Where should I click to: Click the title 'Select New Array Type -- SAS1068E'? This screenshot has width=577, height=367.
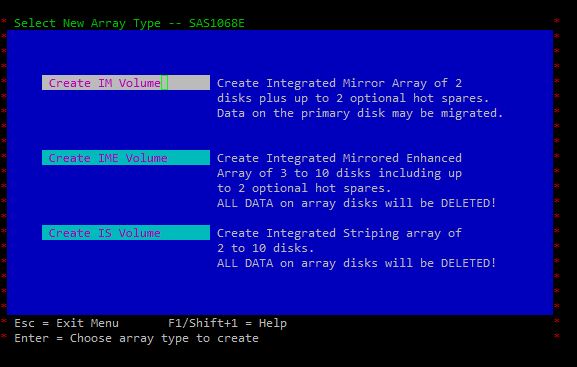tap(129, 23)
